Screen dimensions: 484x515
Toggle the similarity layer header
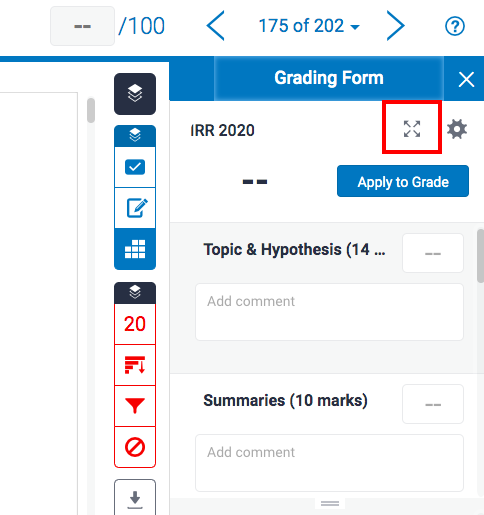point(135,293)
